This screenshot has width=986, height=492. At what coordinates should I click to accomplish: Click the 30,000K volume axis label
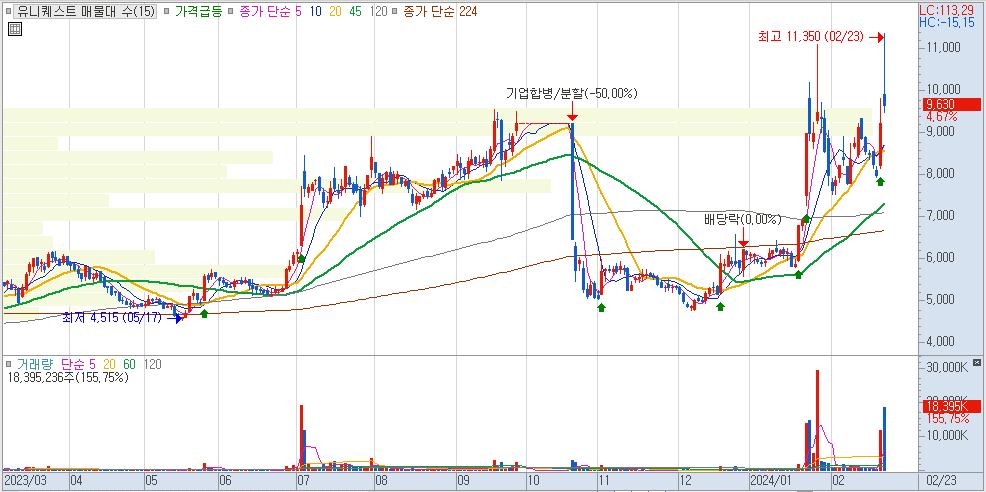coord(946,367)
